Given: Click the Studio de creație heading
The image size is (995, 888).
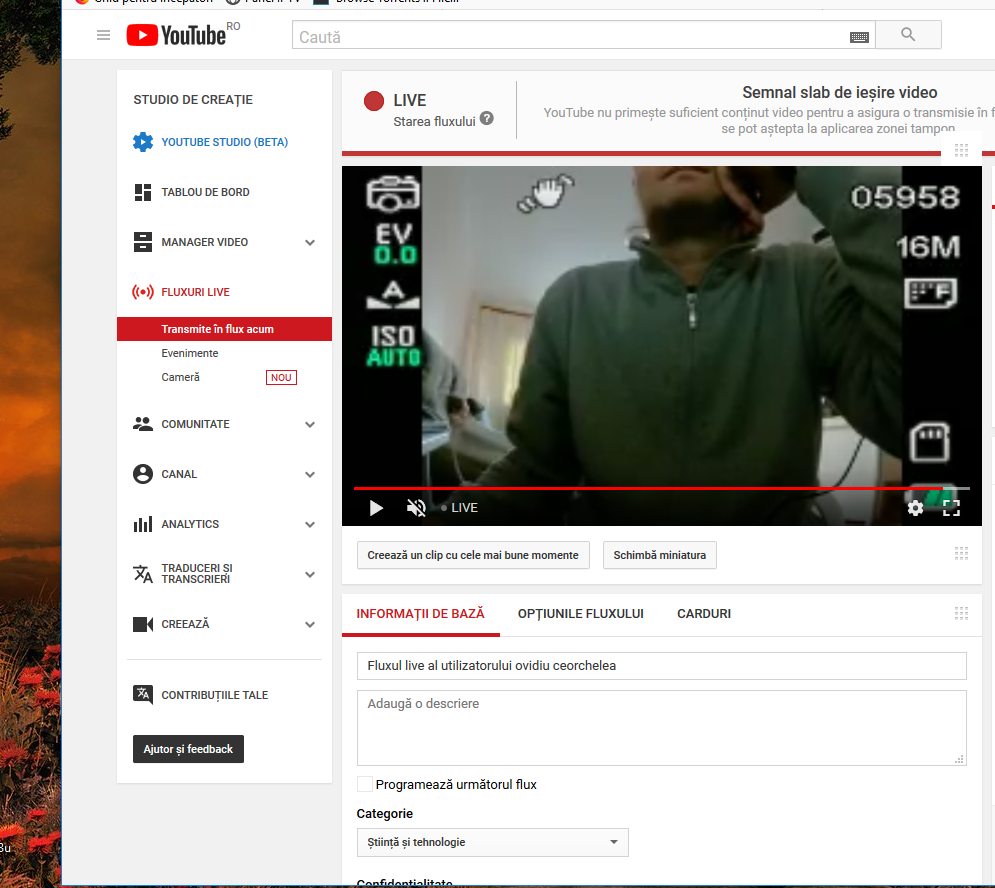Looking at the screenshot, I should tap(193, 100).
